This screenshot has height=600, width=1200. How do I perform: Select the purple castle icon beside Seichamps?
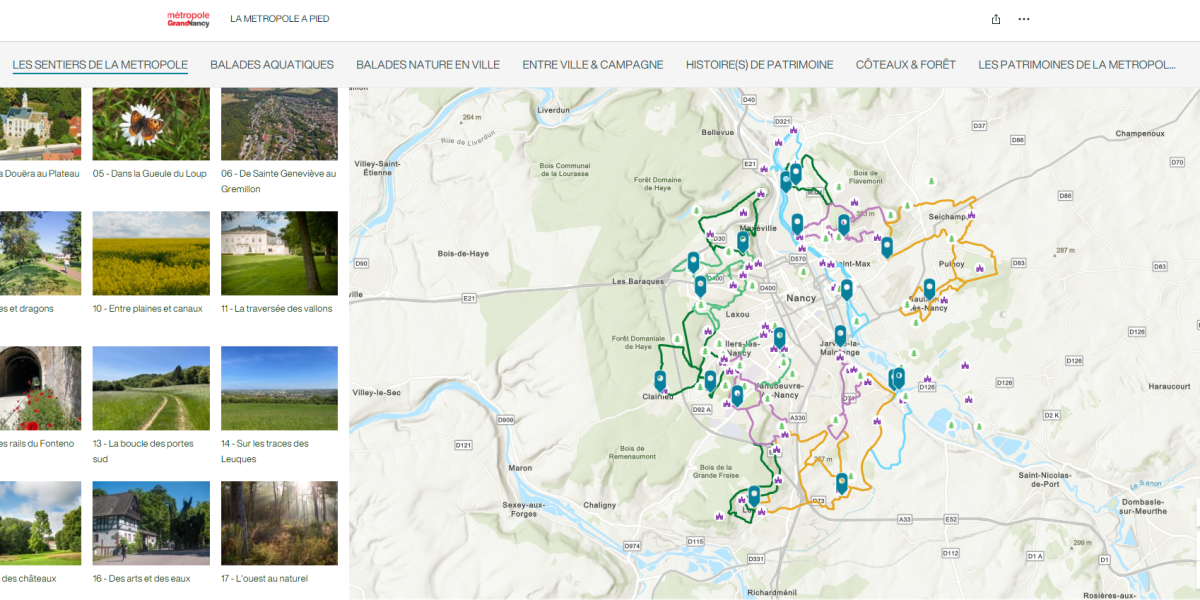pos(970,215)
